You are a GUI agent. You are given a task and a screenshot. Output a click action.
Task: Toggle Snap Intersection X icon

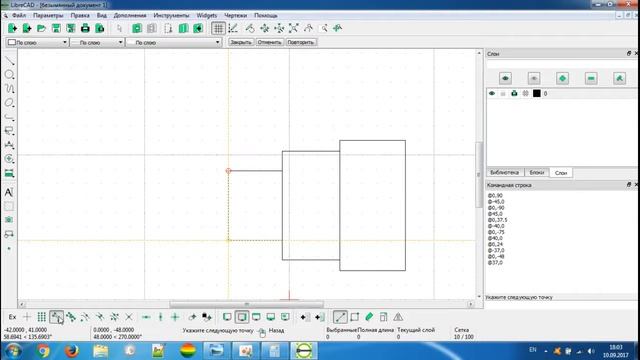tap(129, 317)
